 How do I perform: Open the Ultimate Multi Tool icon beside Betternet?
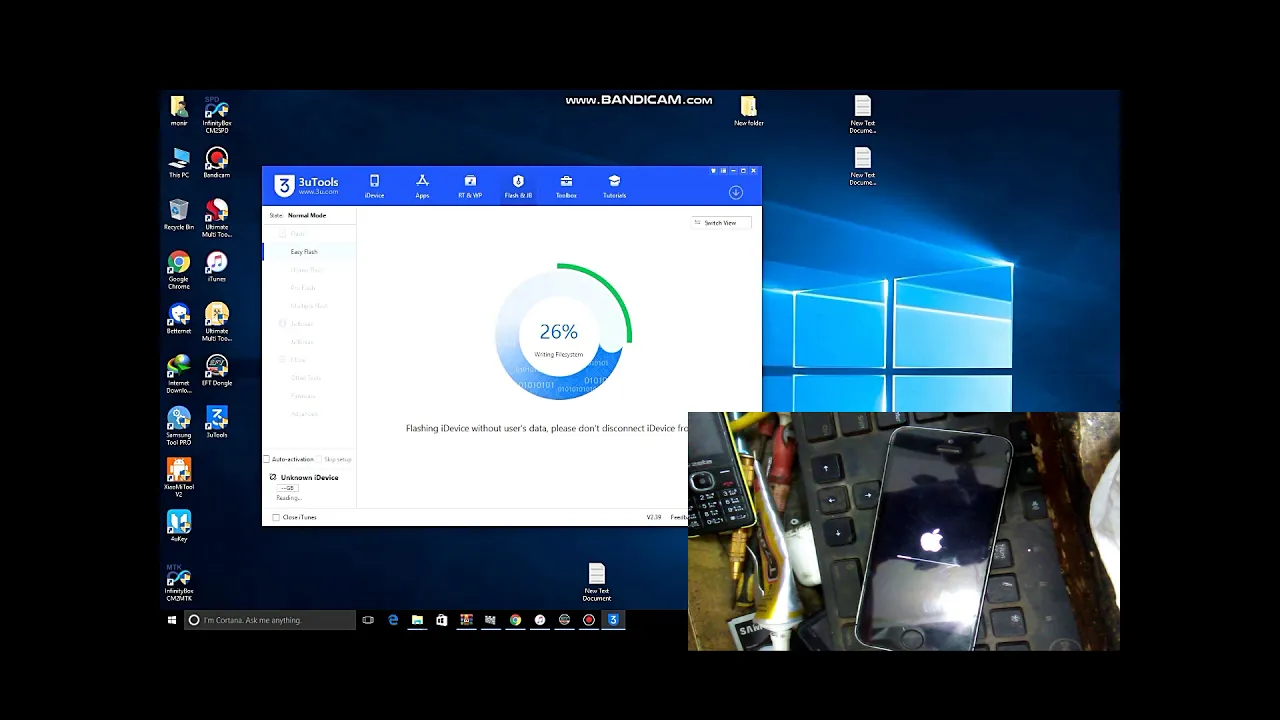click(217, 322)
